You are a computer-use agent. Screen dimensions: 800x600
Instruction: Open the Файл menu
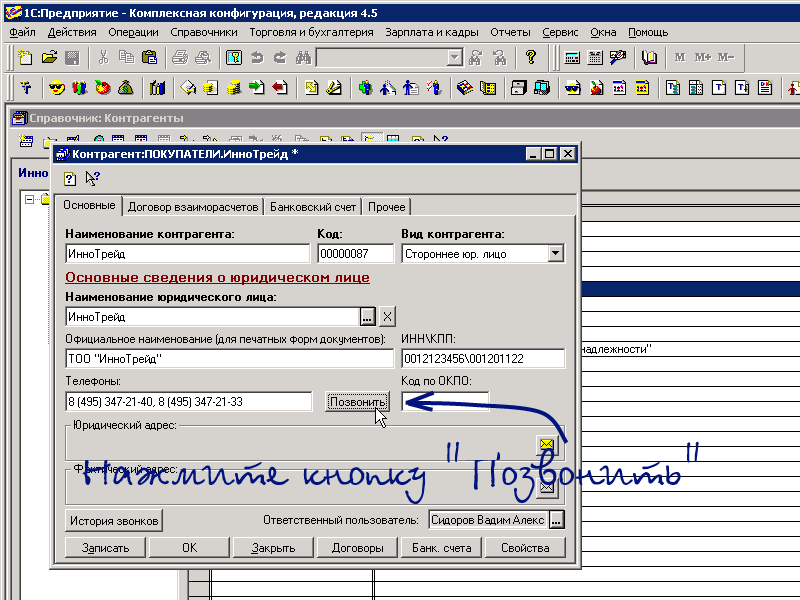(x=22, y=32)
